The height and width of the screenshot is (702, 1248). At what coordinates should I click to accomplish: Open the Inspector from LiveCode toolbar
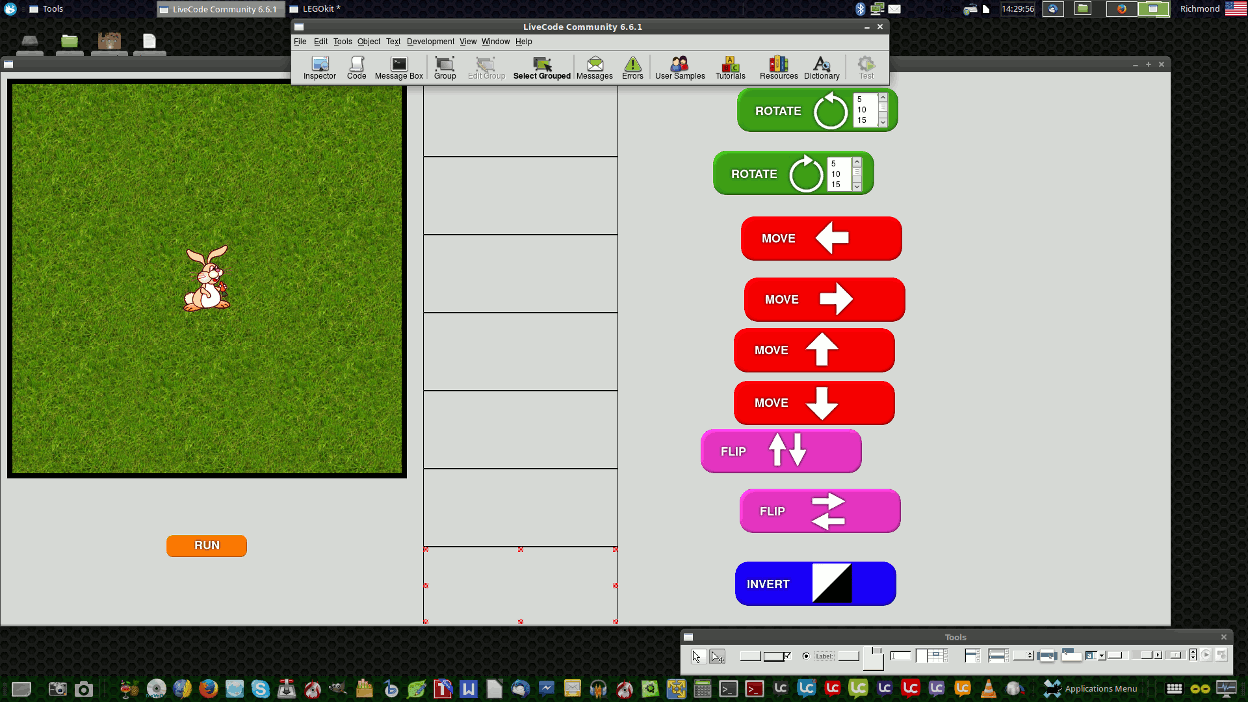[320, 68]
